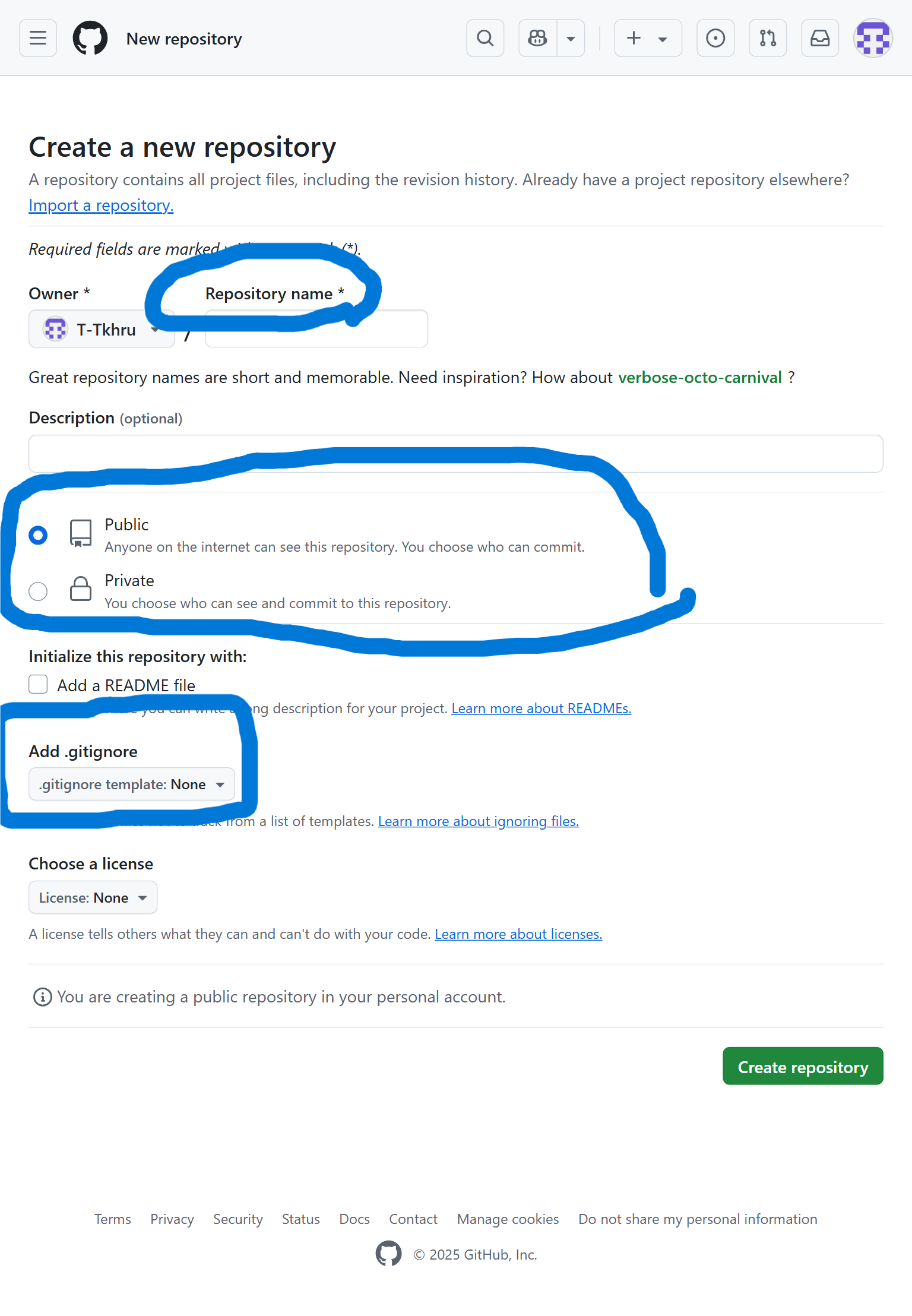912x1316 pixels.
Task: Select the Public visibility option
Action: (x=38, y=534)
